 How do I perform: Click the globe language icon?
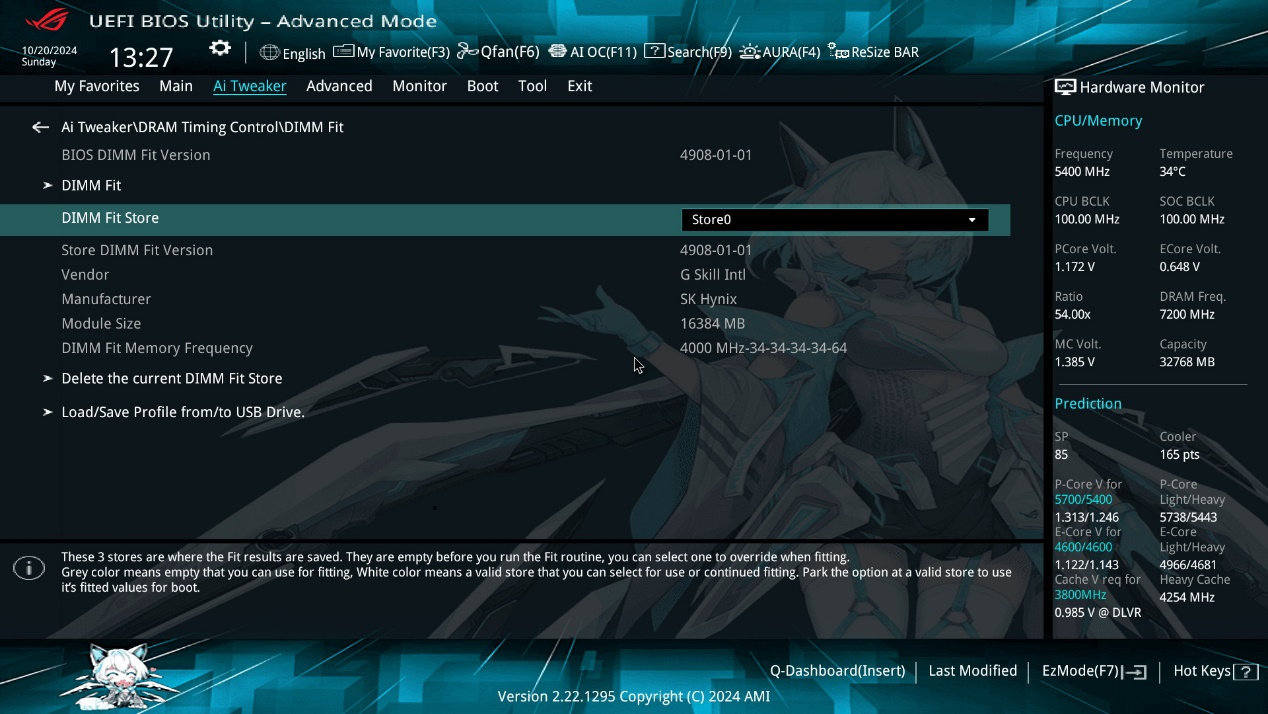[269, 53]
